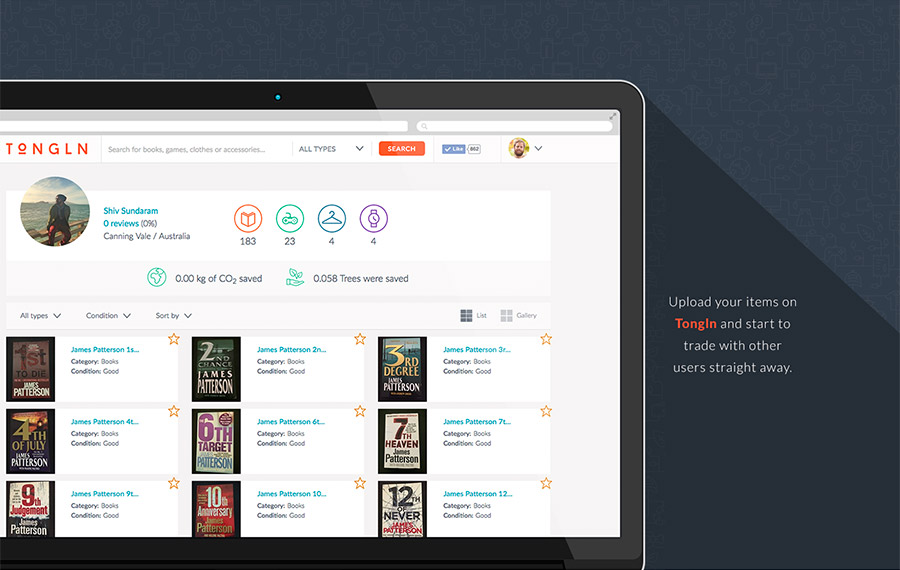
Task: Click the Like count 862 badge
Action: [474, 149]
